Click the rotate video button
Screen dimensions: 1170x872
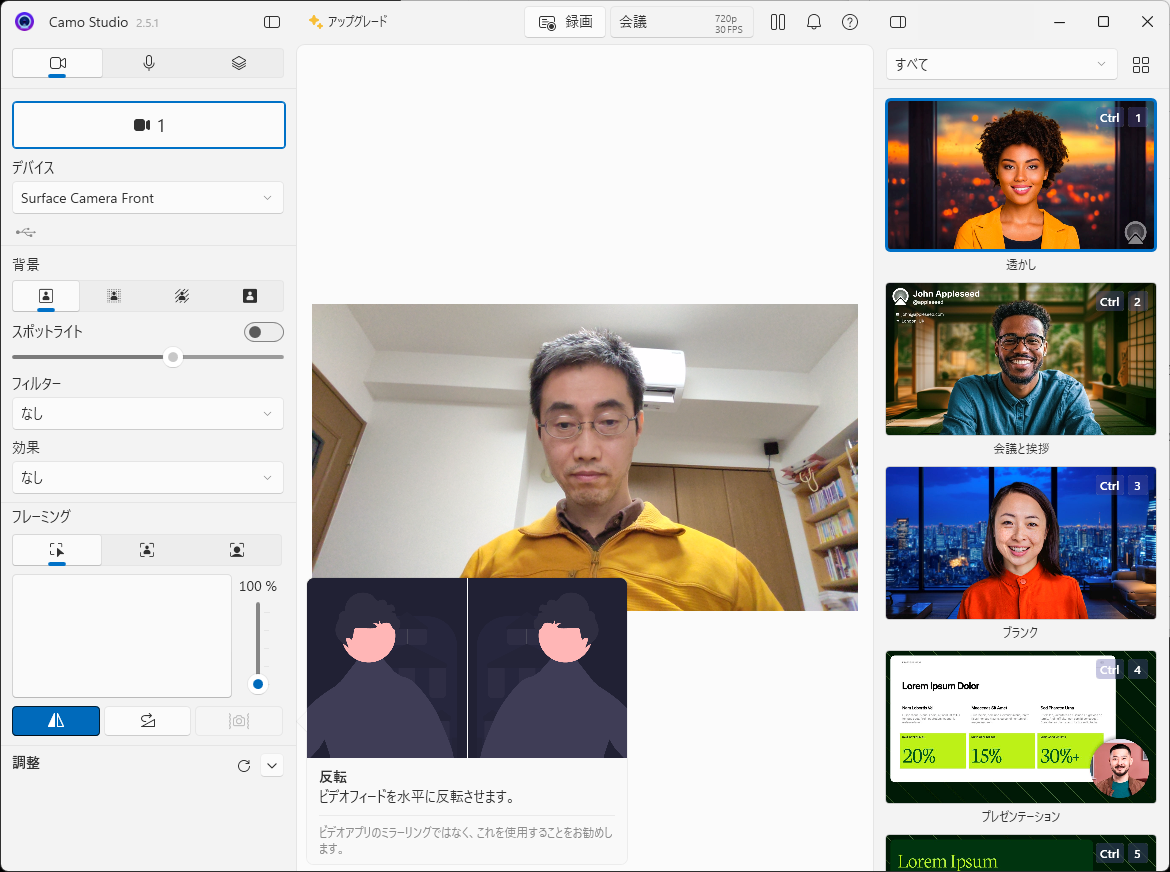pyautogui.click(x=148, y=721)
